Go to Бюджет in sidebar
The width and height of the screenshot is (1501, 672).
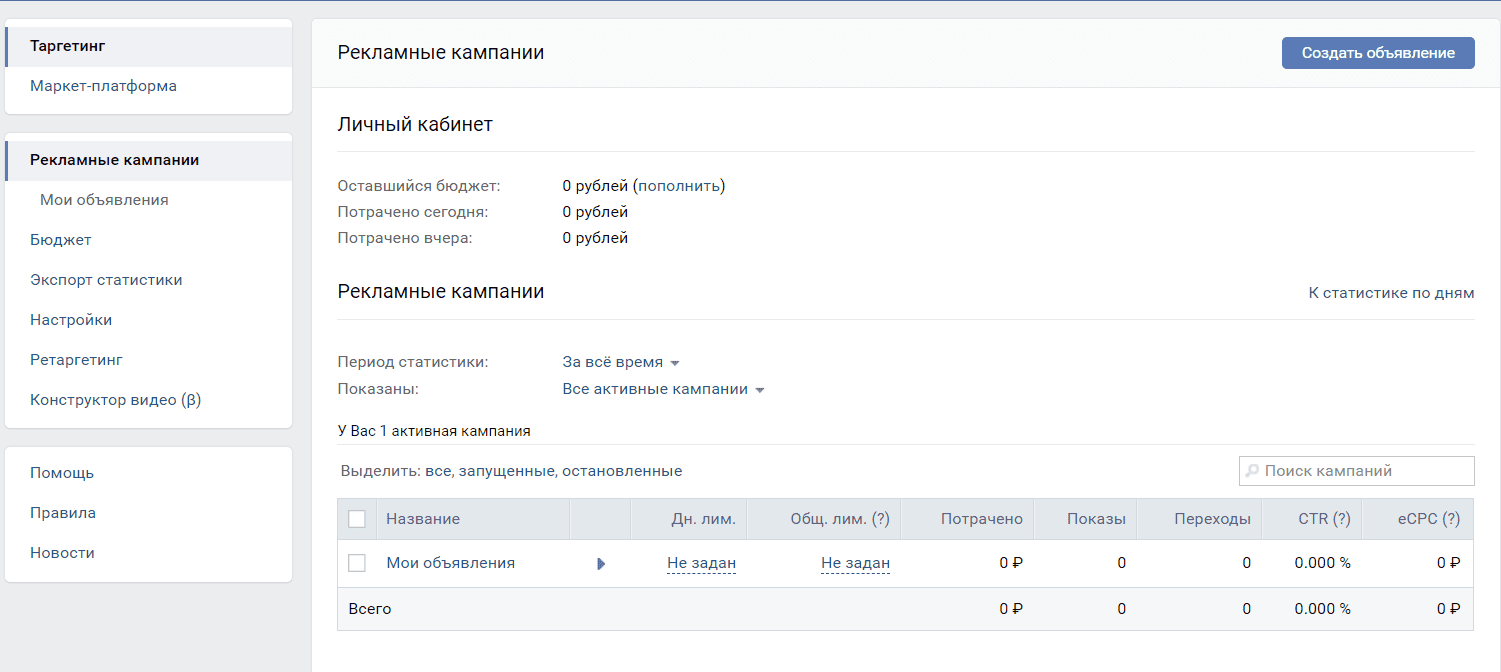point(60,240)
